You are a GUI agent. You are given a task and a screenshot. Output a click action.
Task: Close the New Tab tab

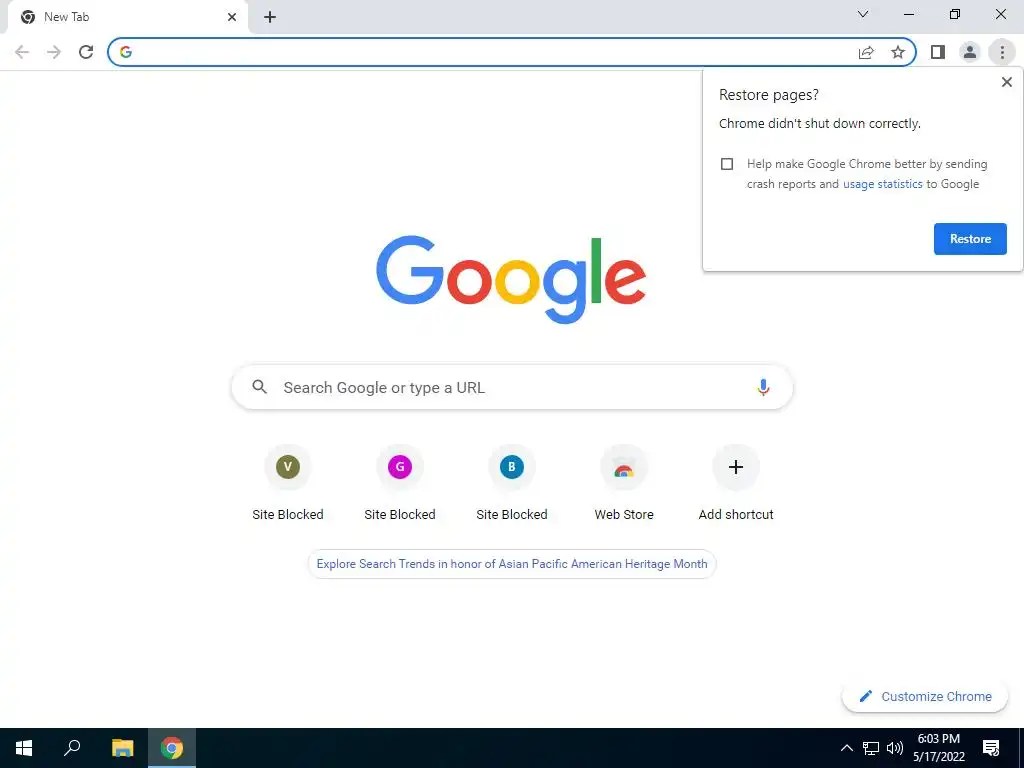click(x=232, y=17)
